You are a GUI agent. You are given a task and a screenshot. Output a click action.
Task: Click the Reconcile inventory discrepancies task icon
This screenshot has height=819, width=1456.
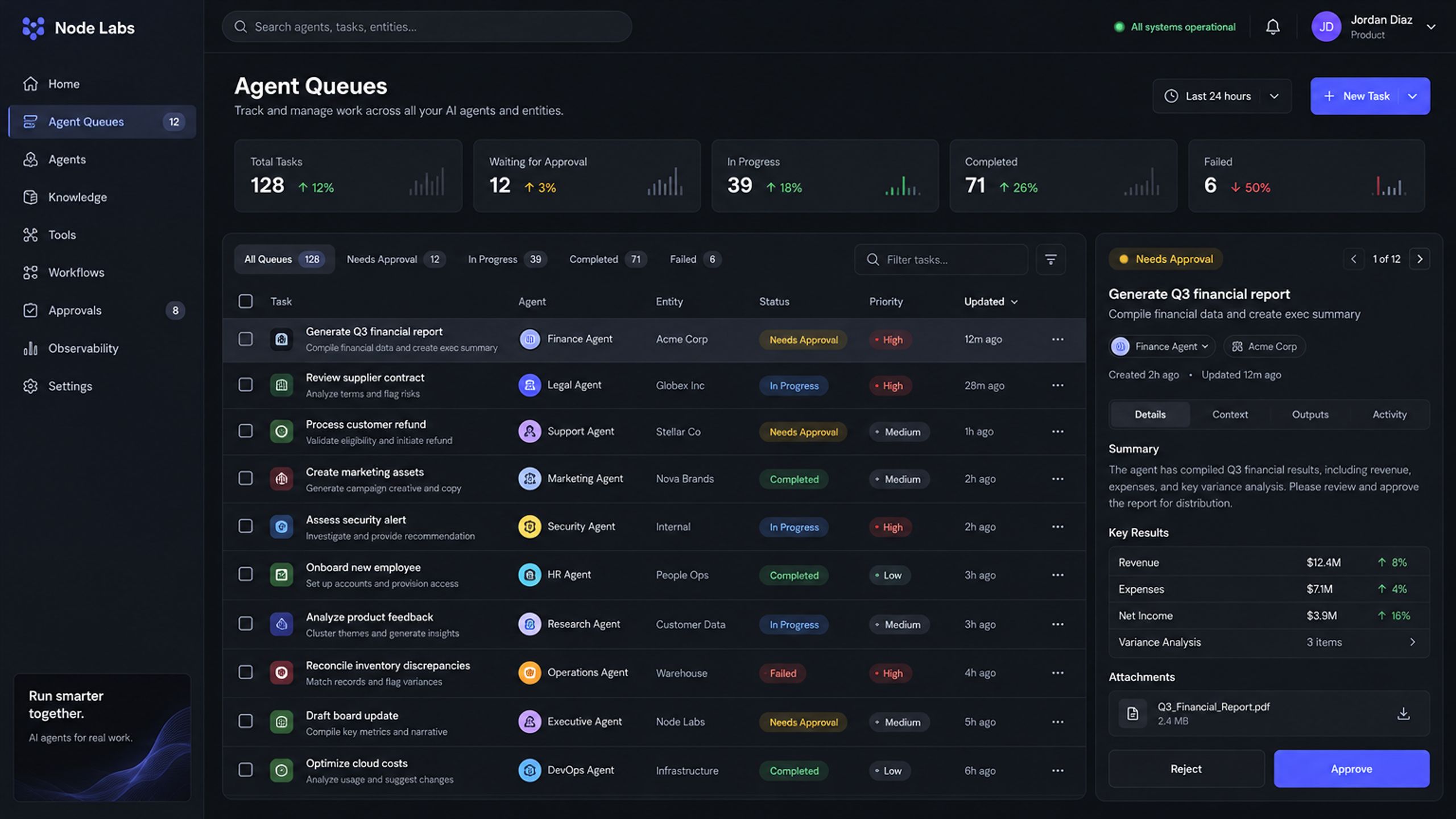click(x=281, y=672)
